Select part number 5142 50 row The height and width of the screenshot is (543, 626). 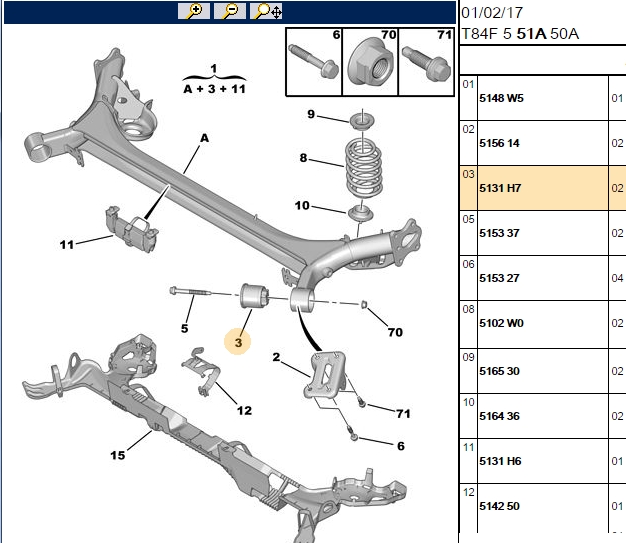tap(543, 506)
